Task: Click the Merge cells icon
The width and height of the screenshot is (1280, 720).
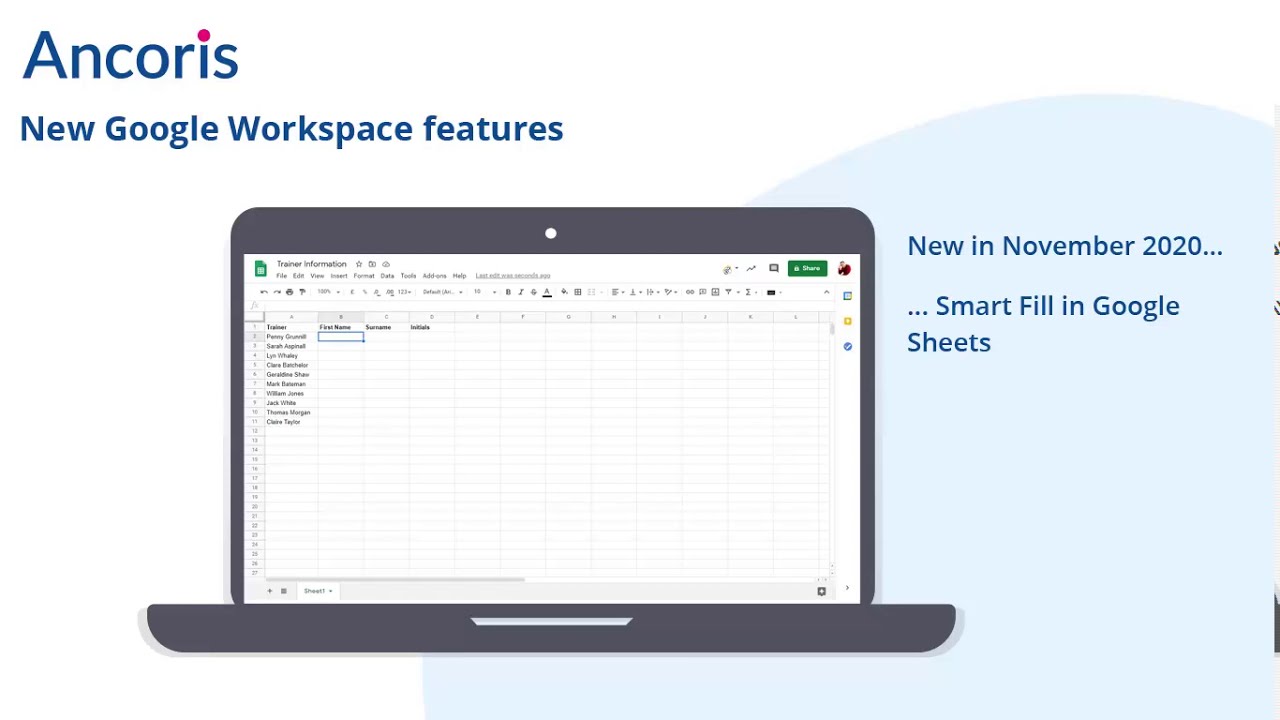Action: [x=591, y=292]
